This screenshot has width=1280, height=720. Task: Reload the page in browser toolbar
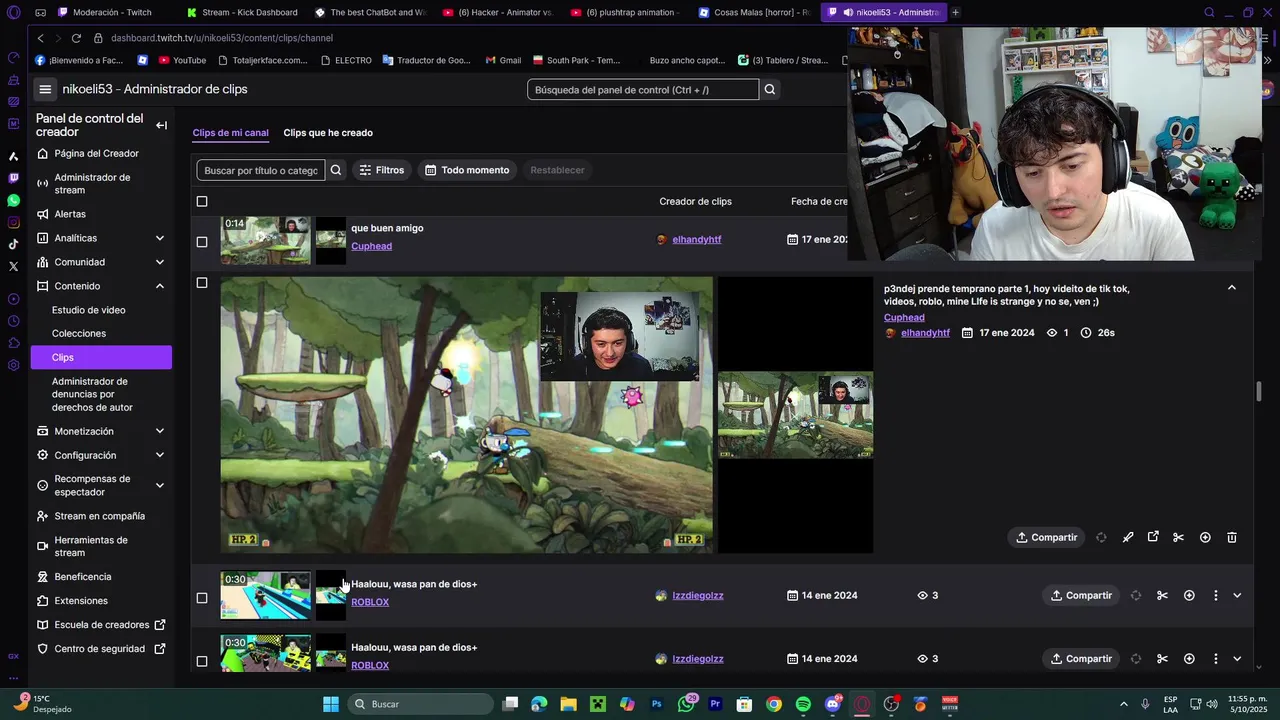[x=76, y=38]
